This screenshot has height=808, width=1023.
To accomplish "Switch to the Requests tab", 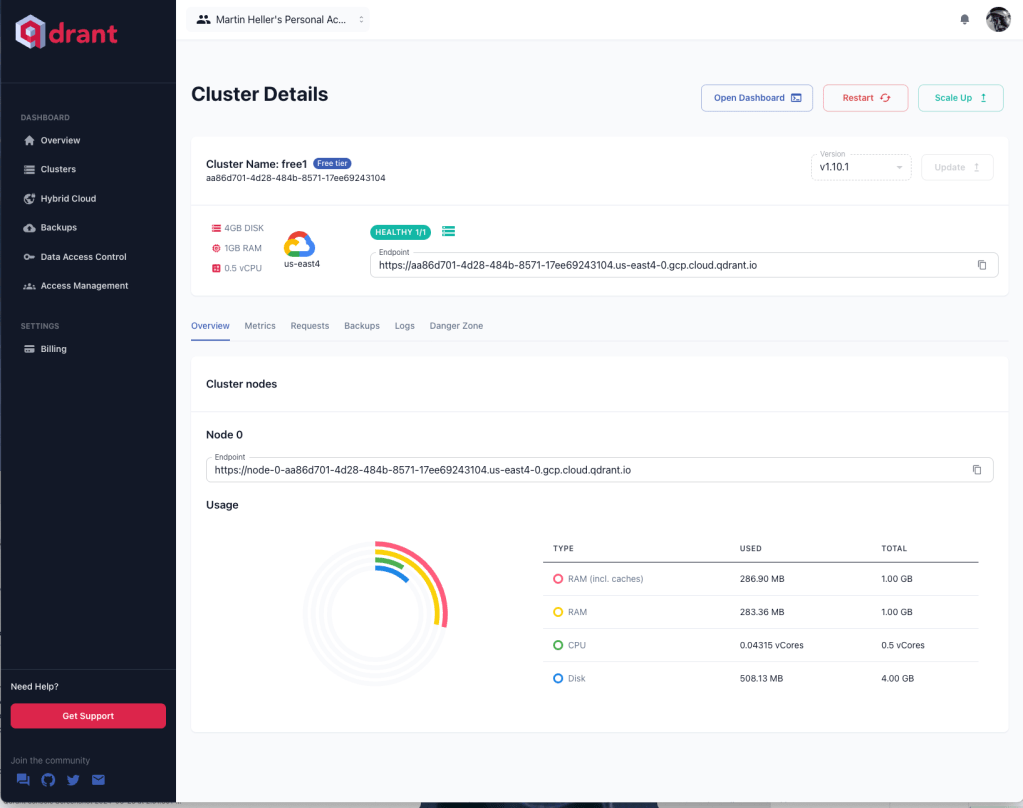I will (310, 326).
